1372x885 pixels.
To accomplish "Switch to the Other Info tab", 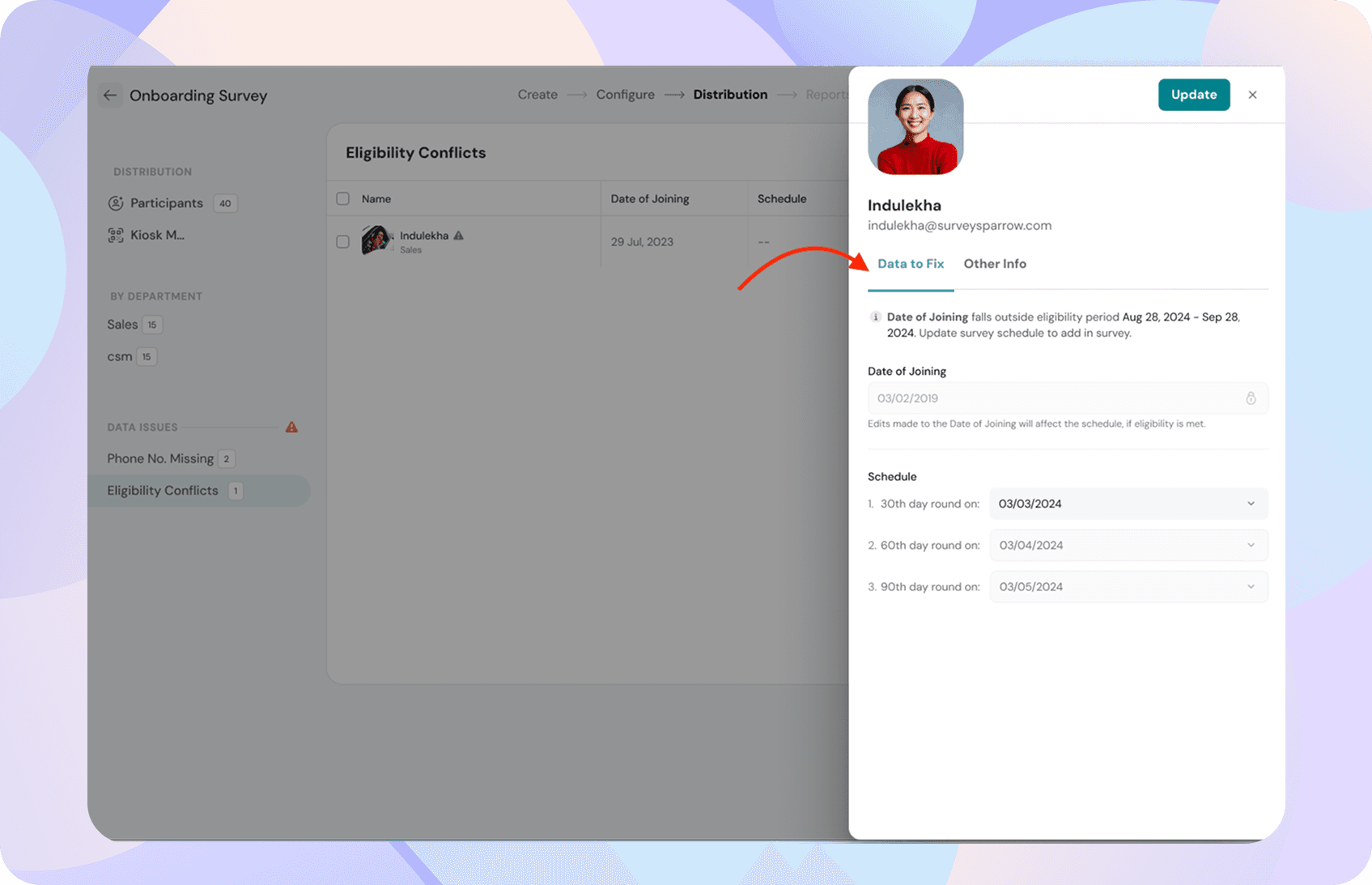I will pyautogui.click(x=994, y=264).
